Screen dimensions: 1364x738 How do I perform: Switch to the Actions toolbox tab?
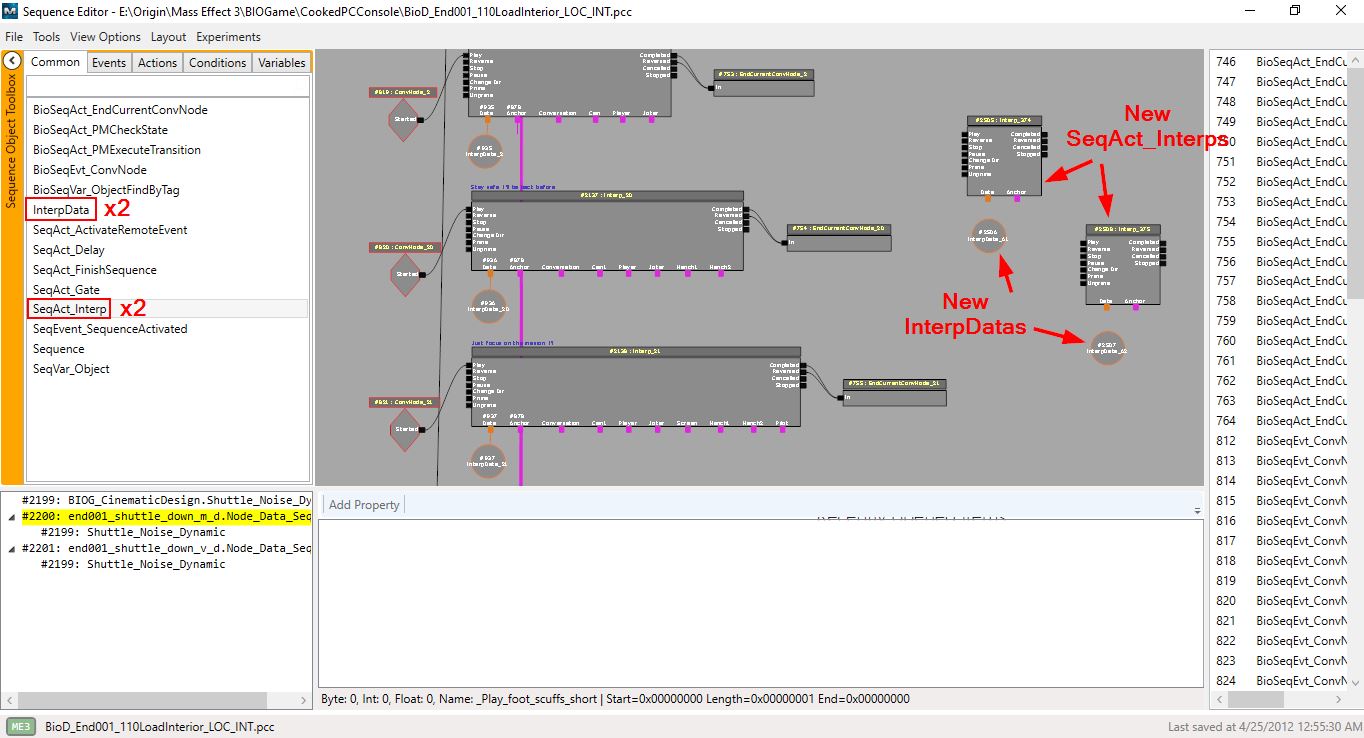click(157, 62)
